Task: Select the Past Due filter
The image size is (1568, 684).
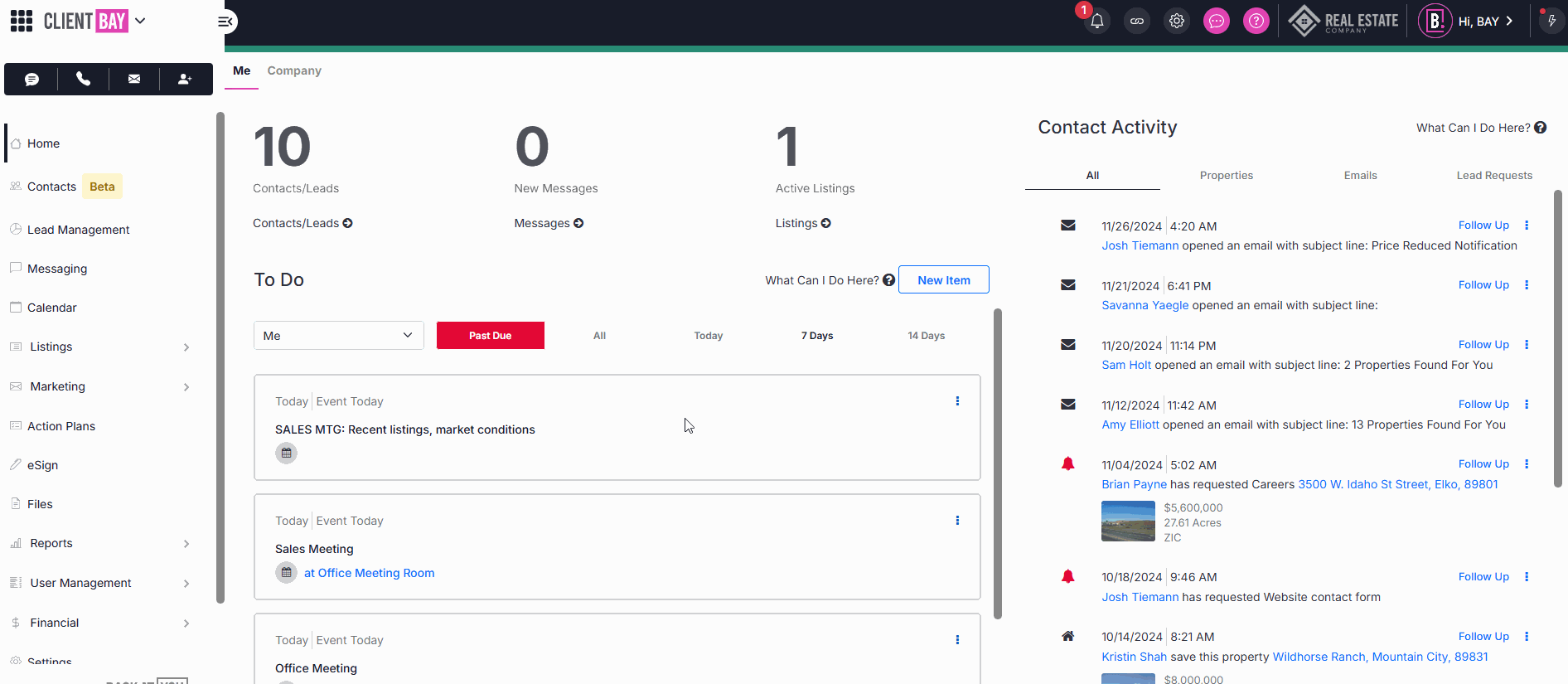Action: [x=490, y=336]
